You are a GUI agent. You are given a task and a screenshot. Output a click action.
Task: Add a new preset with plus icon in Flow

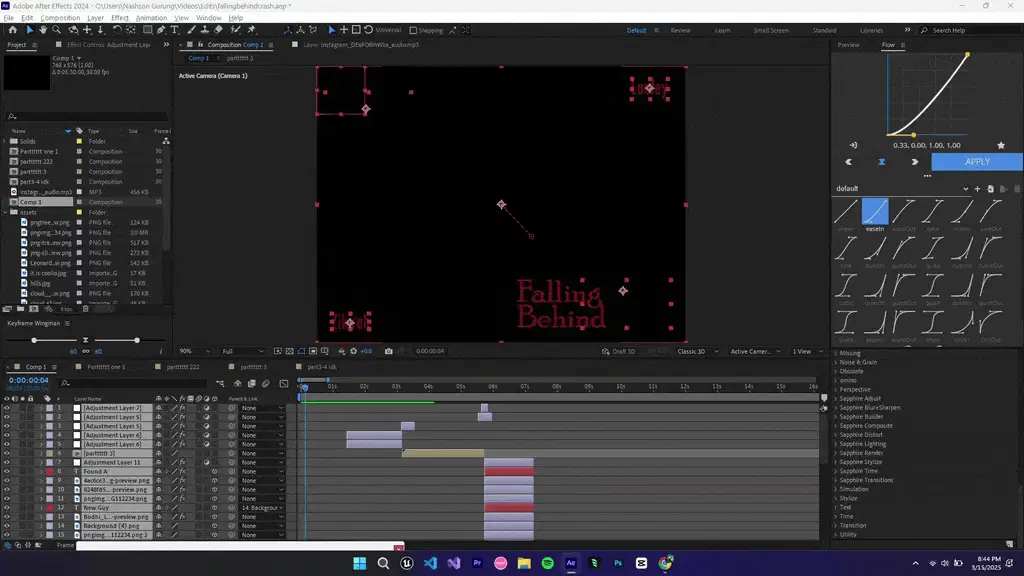tap(977, 189)
